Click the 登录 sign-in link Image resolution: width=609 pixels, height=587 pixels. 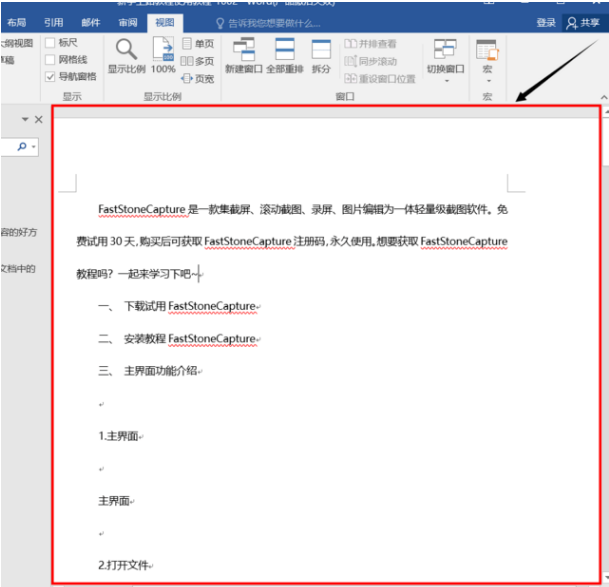pos(546,23)
